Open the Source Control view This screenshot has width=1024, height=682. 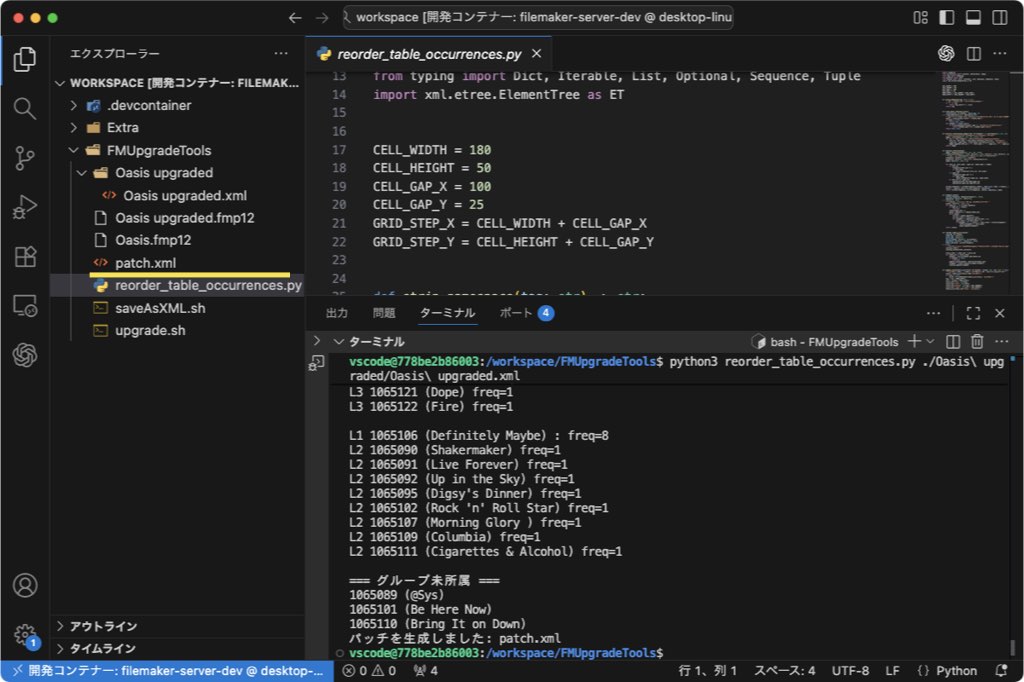pos(25,158)
